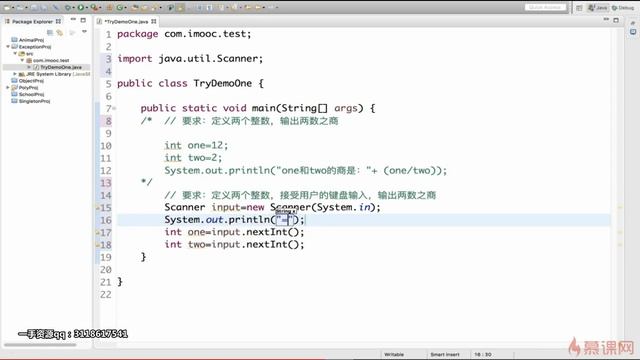
Task: Click the Run External Tools icon
Action: 94,7
